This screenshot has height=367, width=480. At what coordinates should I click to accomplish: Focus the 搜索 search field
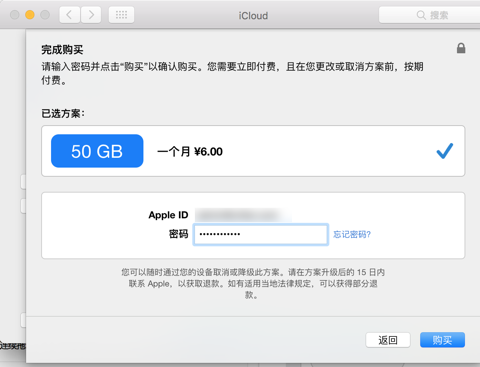tap(429, 15)
